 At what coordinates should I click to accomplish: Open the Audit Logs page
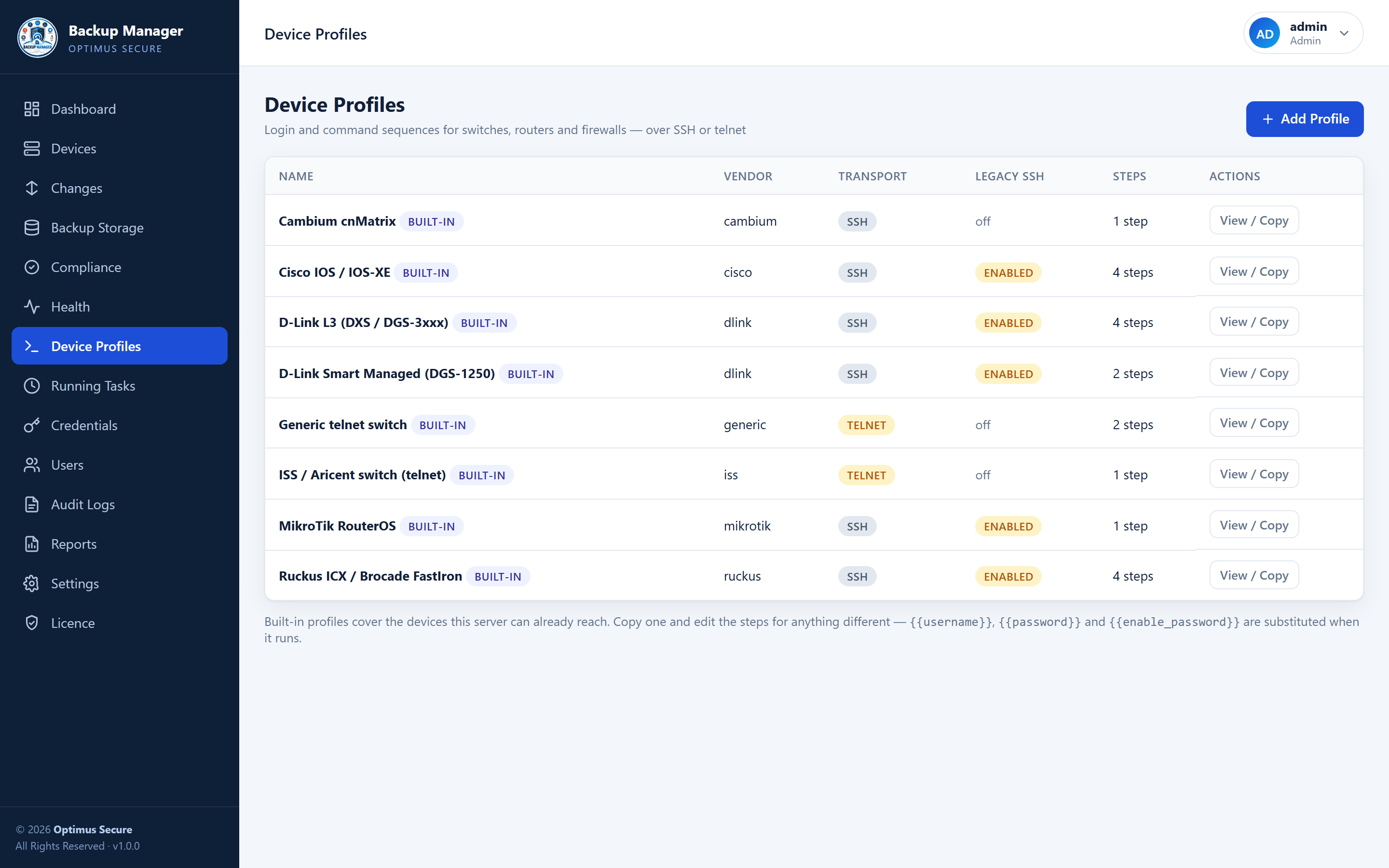pyautogui.click(x=120, y=504)
